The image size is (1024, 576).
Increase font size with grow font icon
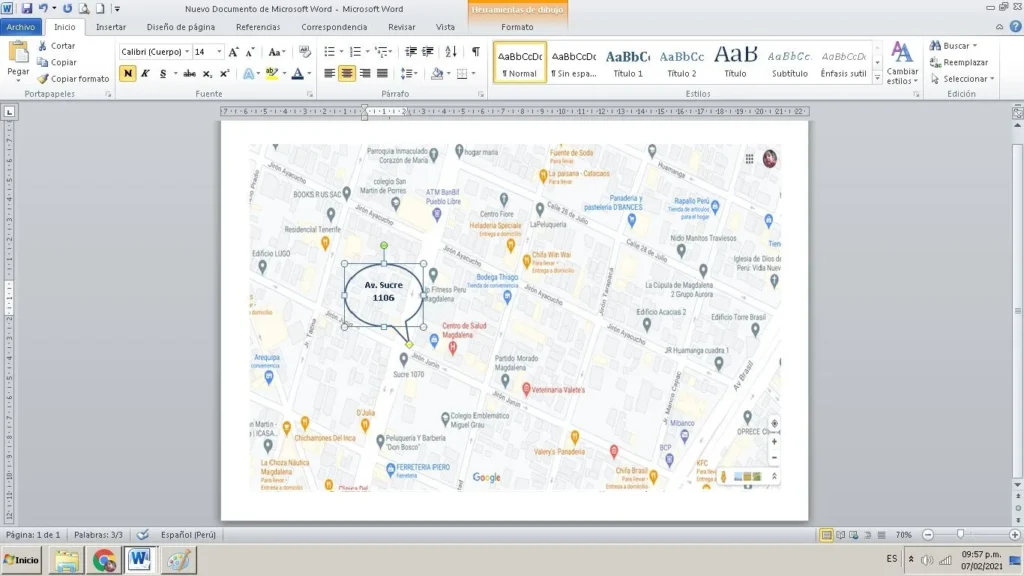coord(233,52)
